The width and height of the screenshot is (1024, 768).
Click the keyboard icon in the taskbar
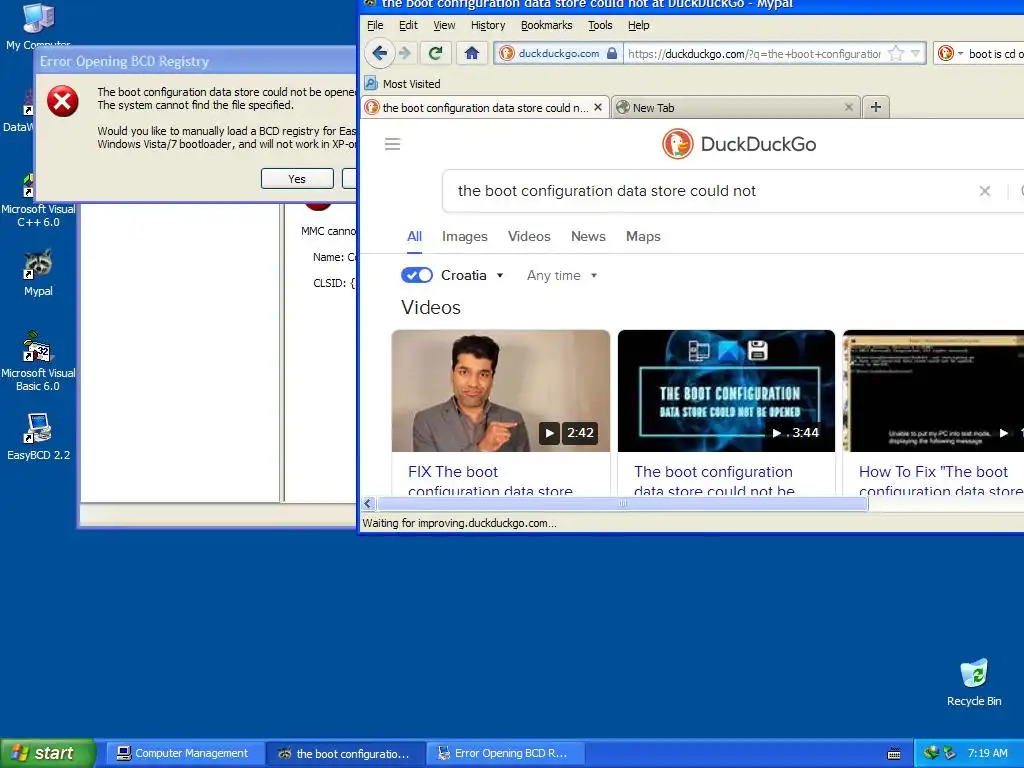click(x=894, y=754)
